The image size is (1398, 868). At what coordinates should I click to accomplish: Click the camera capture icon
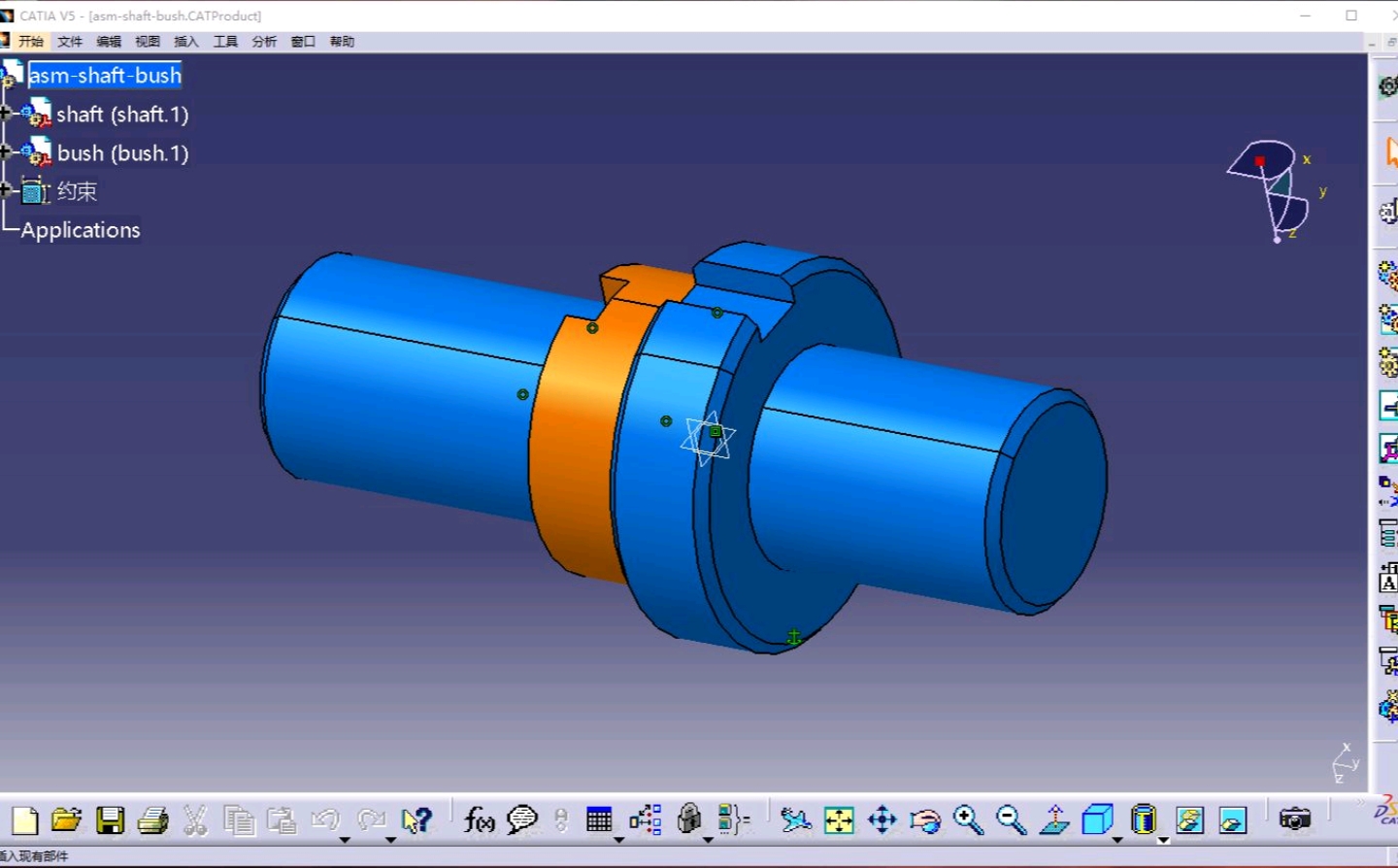(1295, 820)
